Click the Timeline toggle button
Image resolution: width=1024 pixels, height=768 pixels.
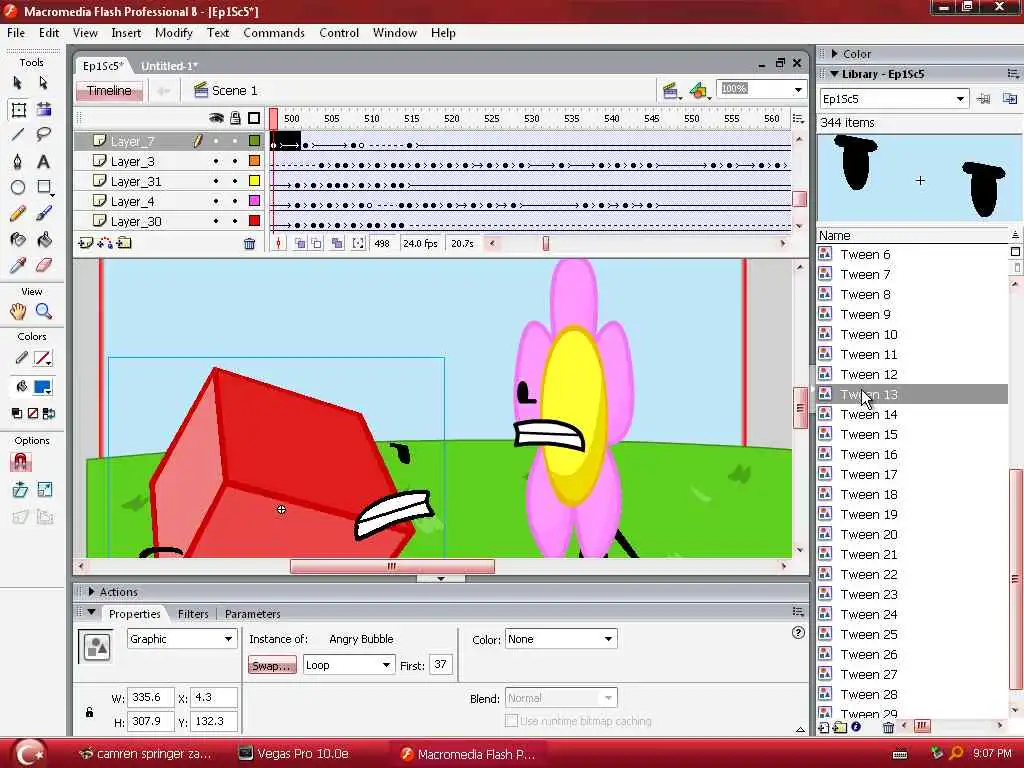[108, 91]
